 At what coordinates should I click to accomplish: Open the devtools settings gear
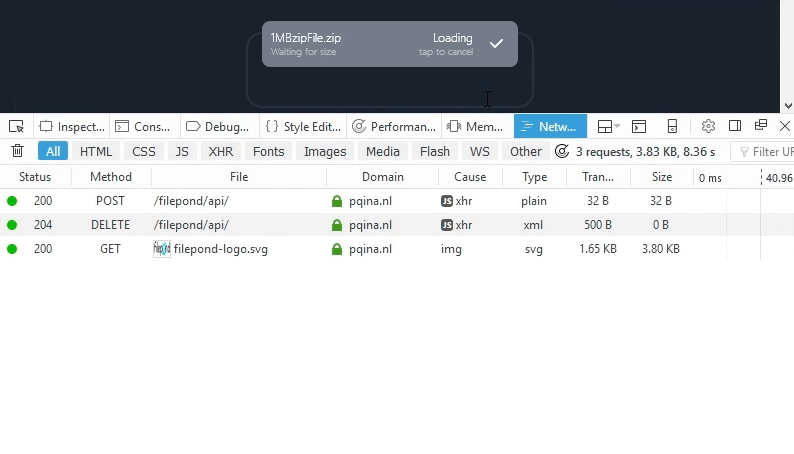(708, 126)
